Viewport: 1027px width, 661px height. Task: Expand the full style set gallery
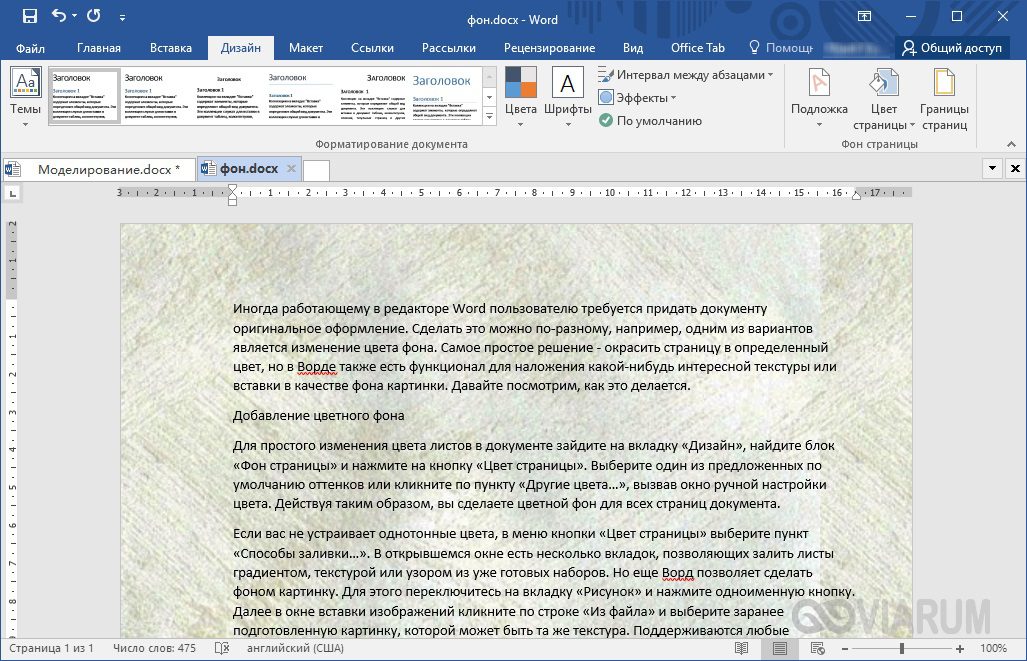489,117
